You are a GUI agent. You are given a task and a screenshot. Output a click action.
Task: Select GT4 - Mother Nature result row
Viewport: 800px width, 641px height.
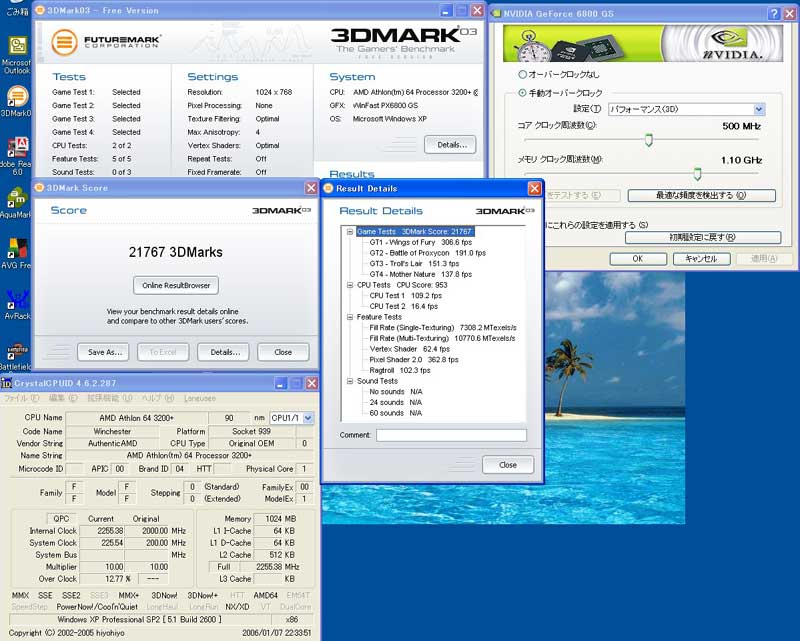point(421,275)
